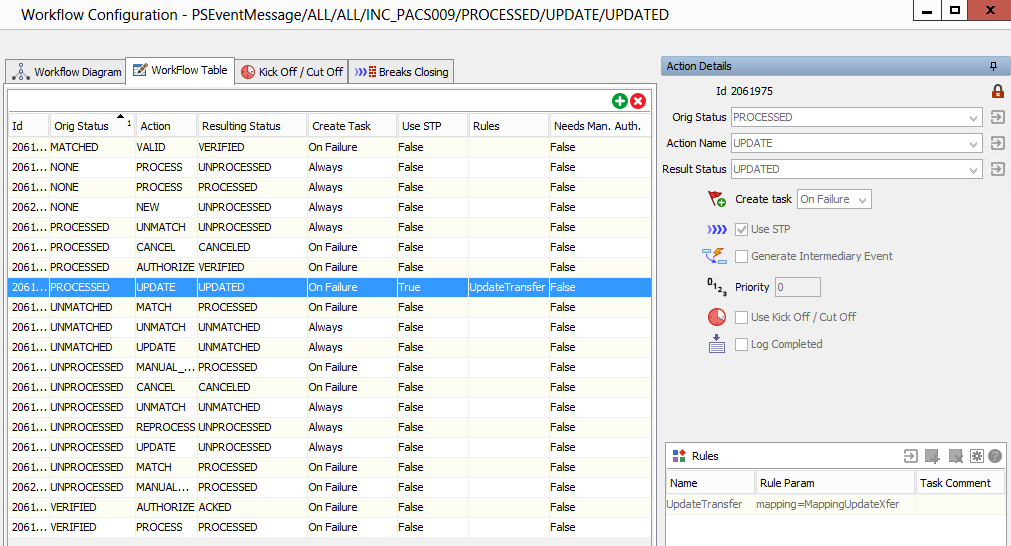Click UpdateTransfer cell in highlighted row
The width and height of the screenshot is (1011, 546).
tap(507, 287)
